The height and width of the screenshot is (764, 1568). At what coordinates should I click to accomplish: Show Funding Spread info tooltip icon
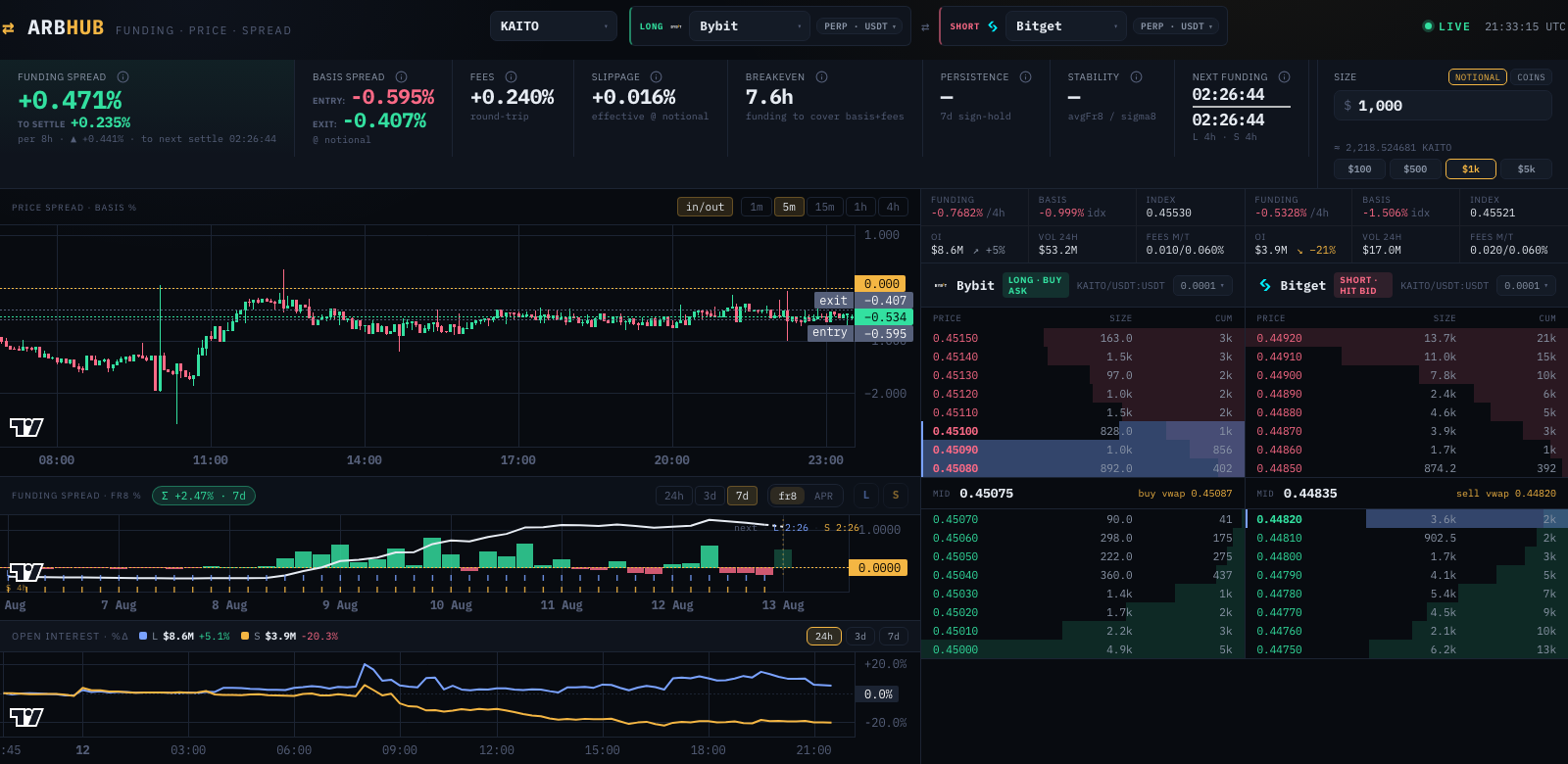(x=123, y=76)
